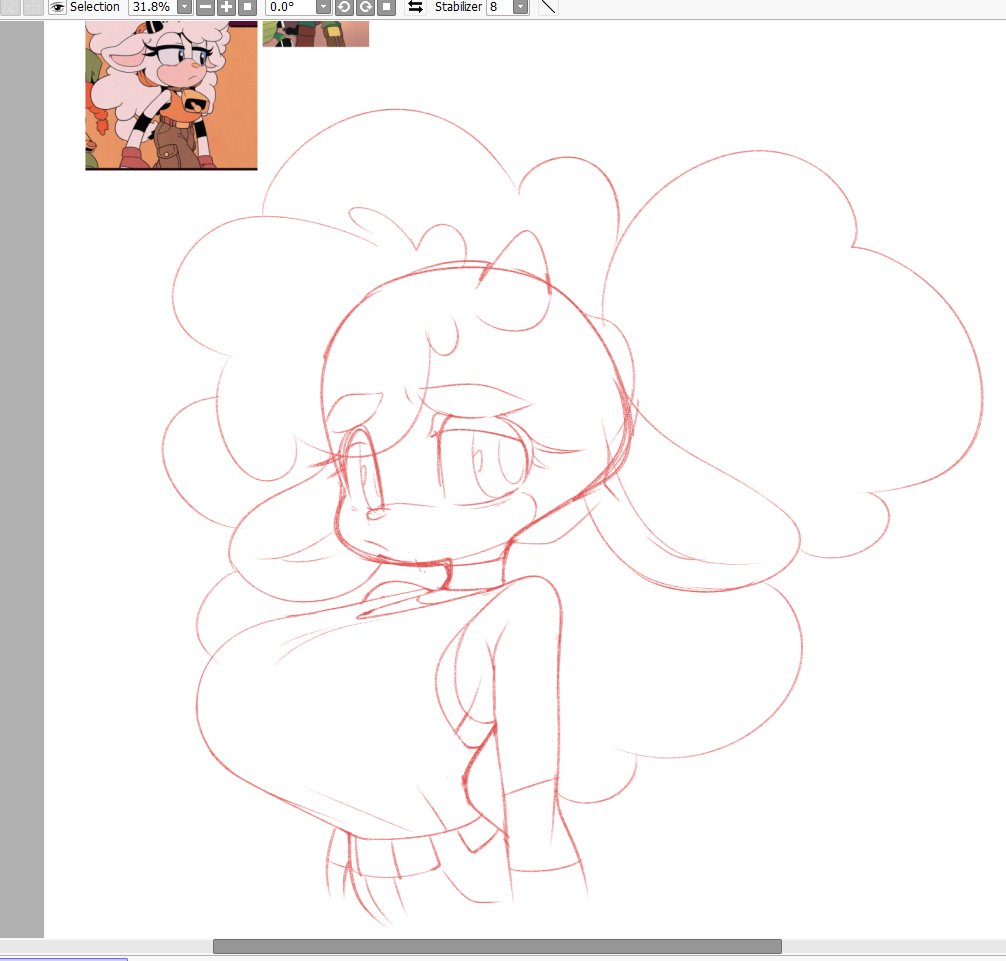Click the Selection label in toolbar
The image size is (1006, 961).
tap(94, 7)
